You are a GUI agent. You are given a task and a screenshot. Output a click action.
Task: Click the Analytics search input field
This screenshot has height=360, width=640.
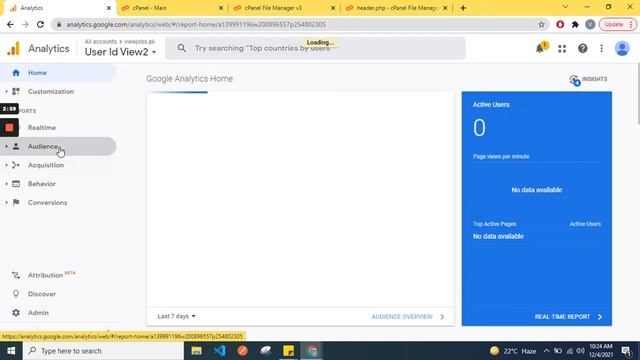[315, 48]
